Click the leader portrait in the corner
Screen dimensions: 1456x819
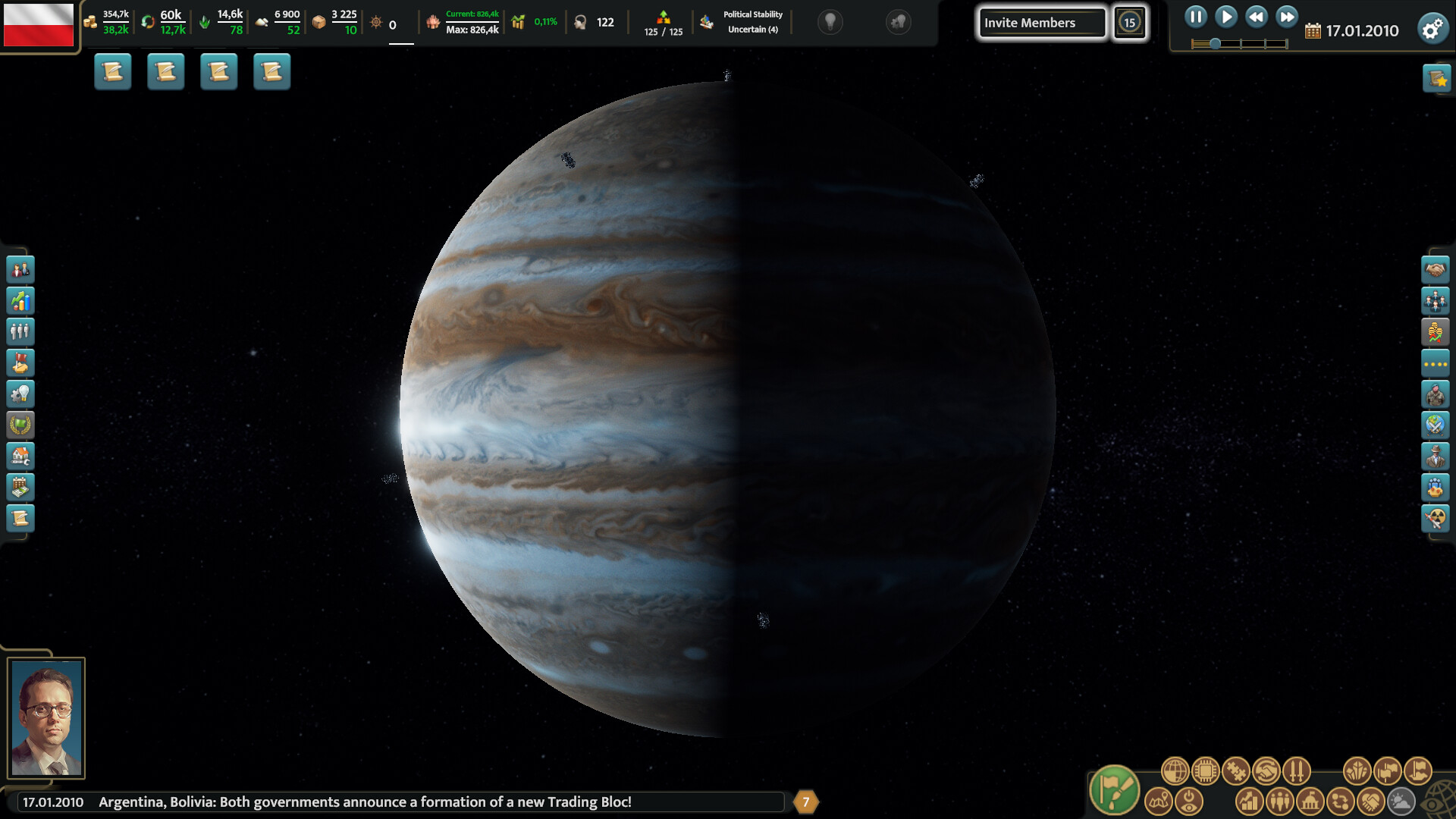click(47, 717)
